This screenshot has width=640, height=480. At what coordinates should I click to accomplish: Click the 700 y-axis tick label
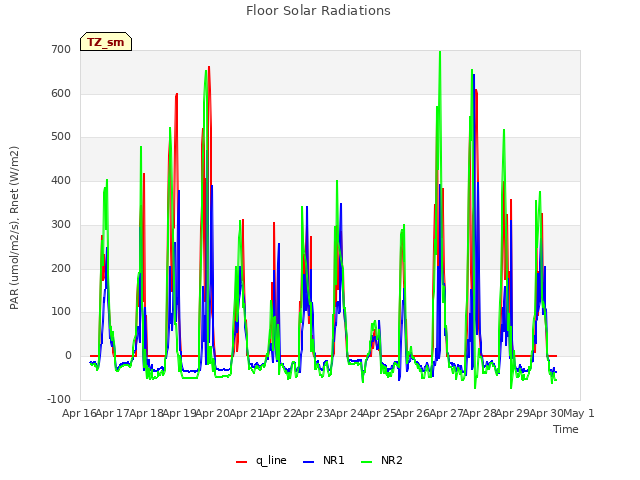point(61,49)
